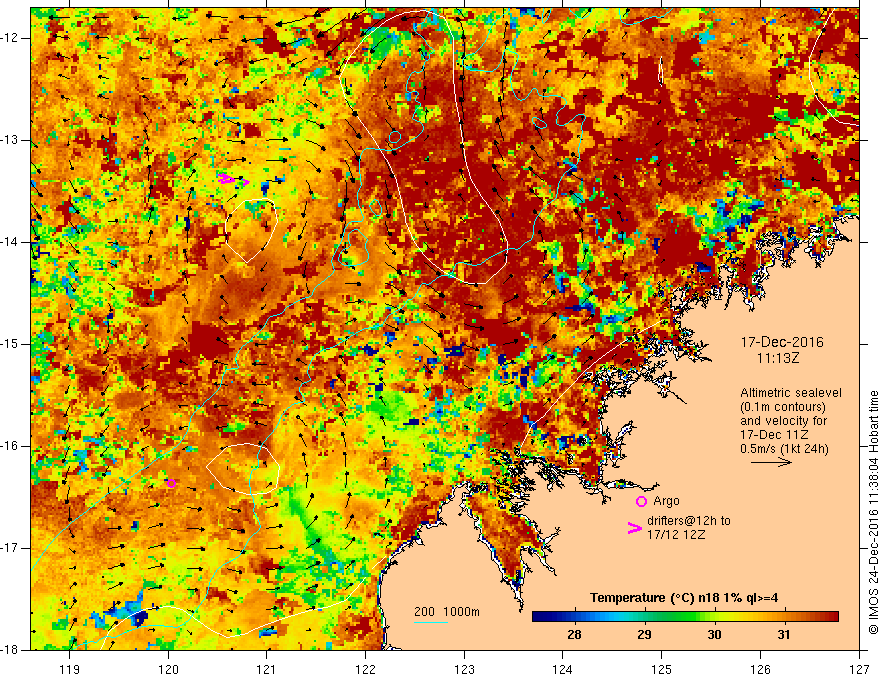This screenshot has width=880, height=680.
Task: Click the longitude 122 axis label
Action: [x=365, y=669]
